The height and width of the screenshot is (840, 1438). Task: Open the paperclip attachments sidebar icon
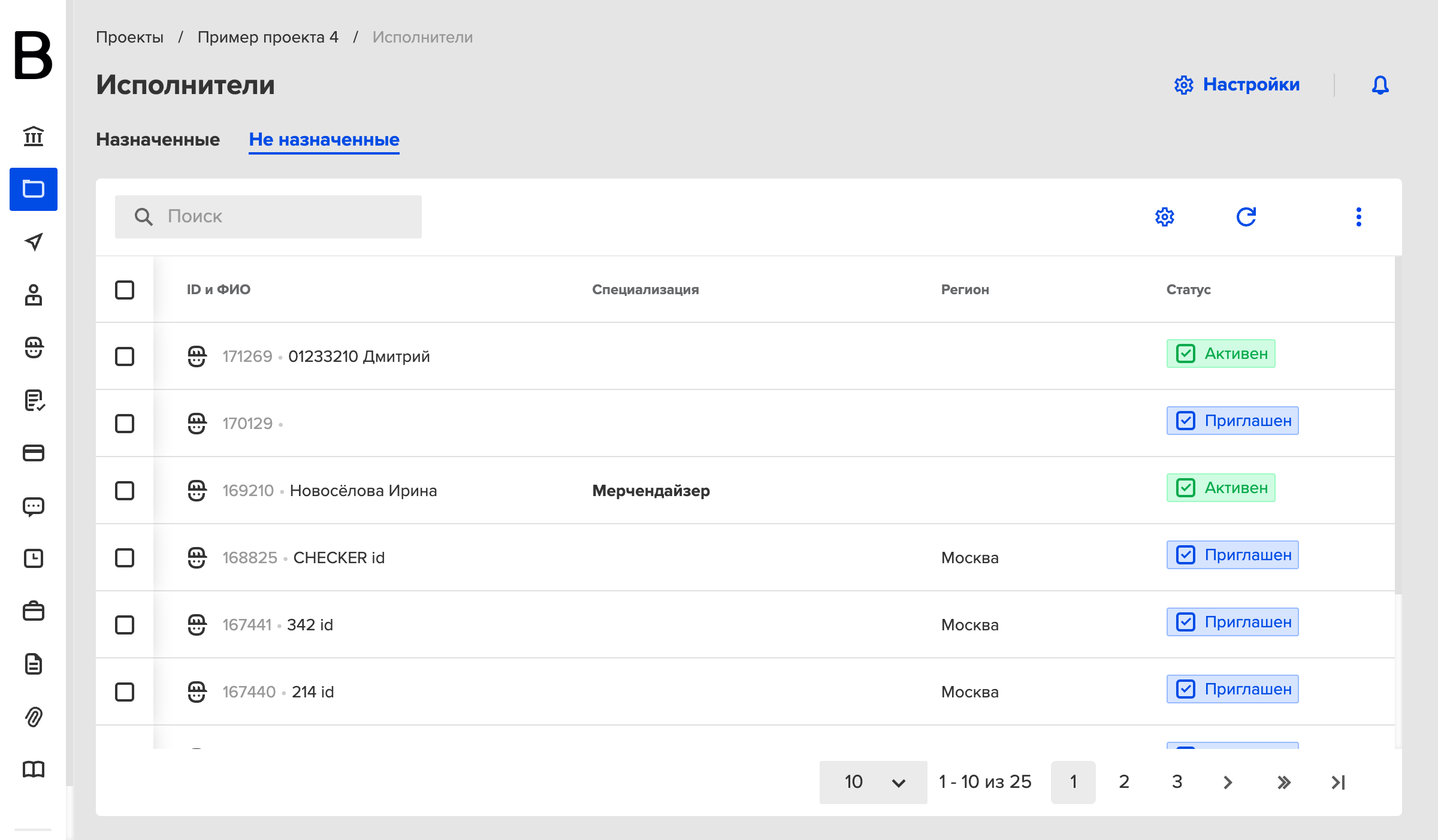34,717
